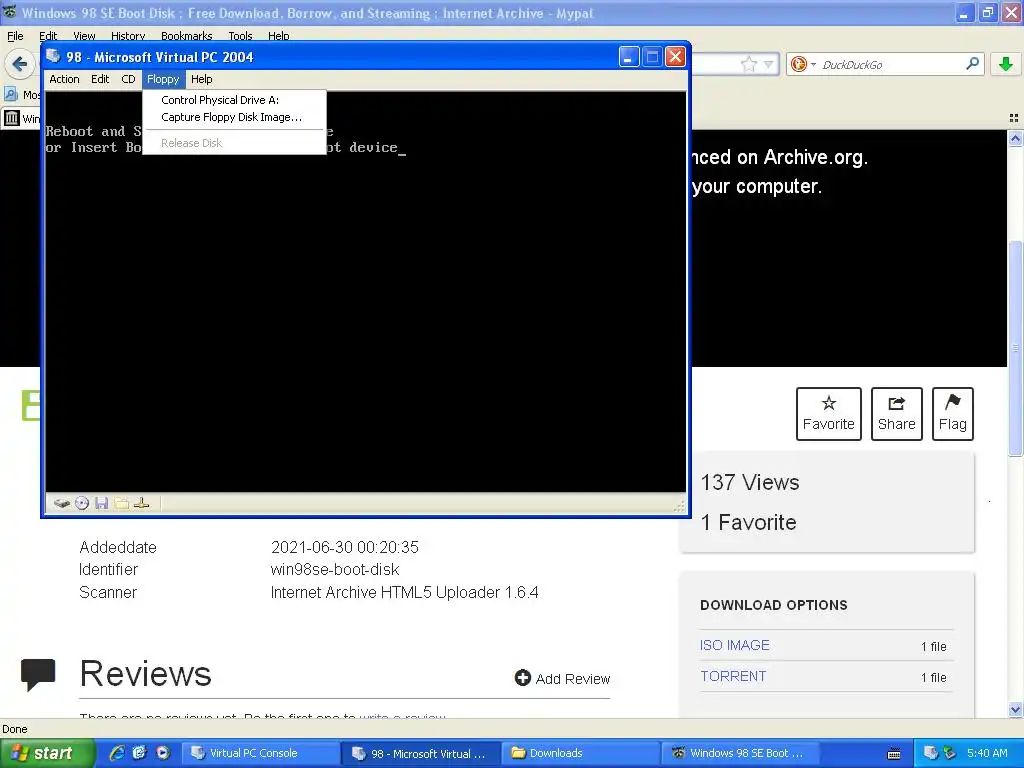Open the Windows Start menu
The height and width of the screenshot is (768, 1024).
point(46,753)
